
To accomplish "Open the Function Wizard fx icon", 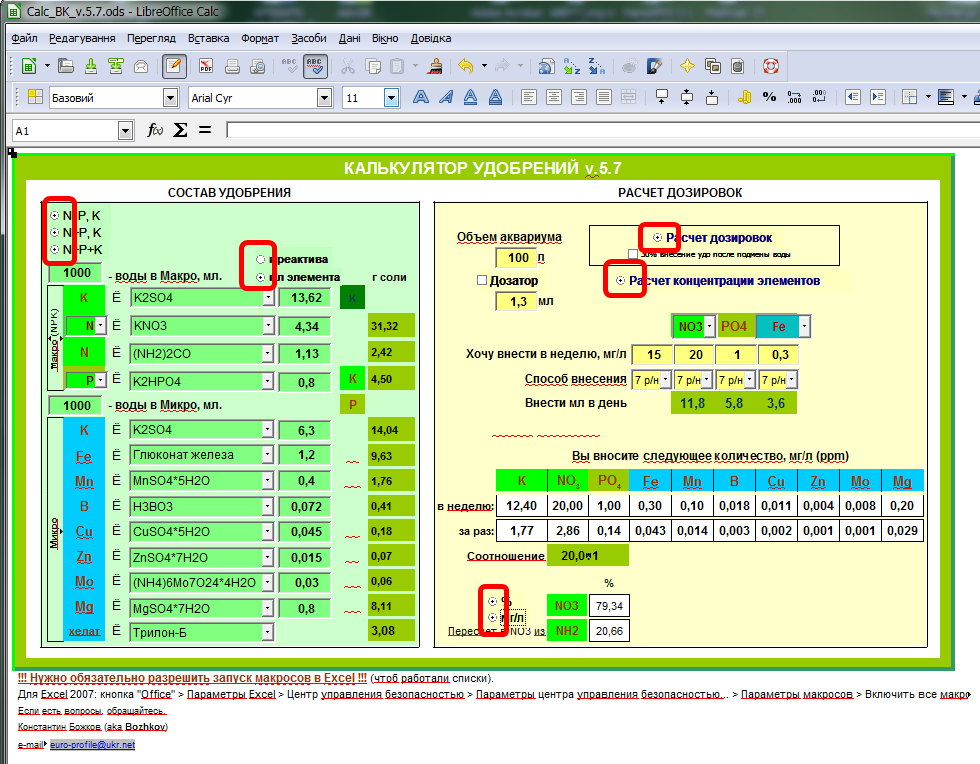I will (x=155, y=130).
